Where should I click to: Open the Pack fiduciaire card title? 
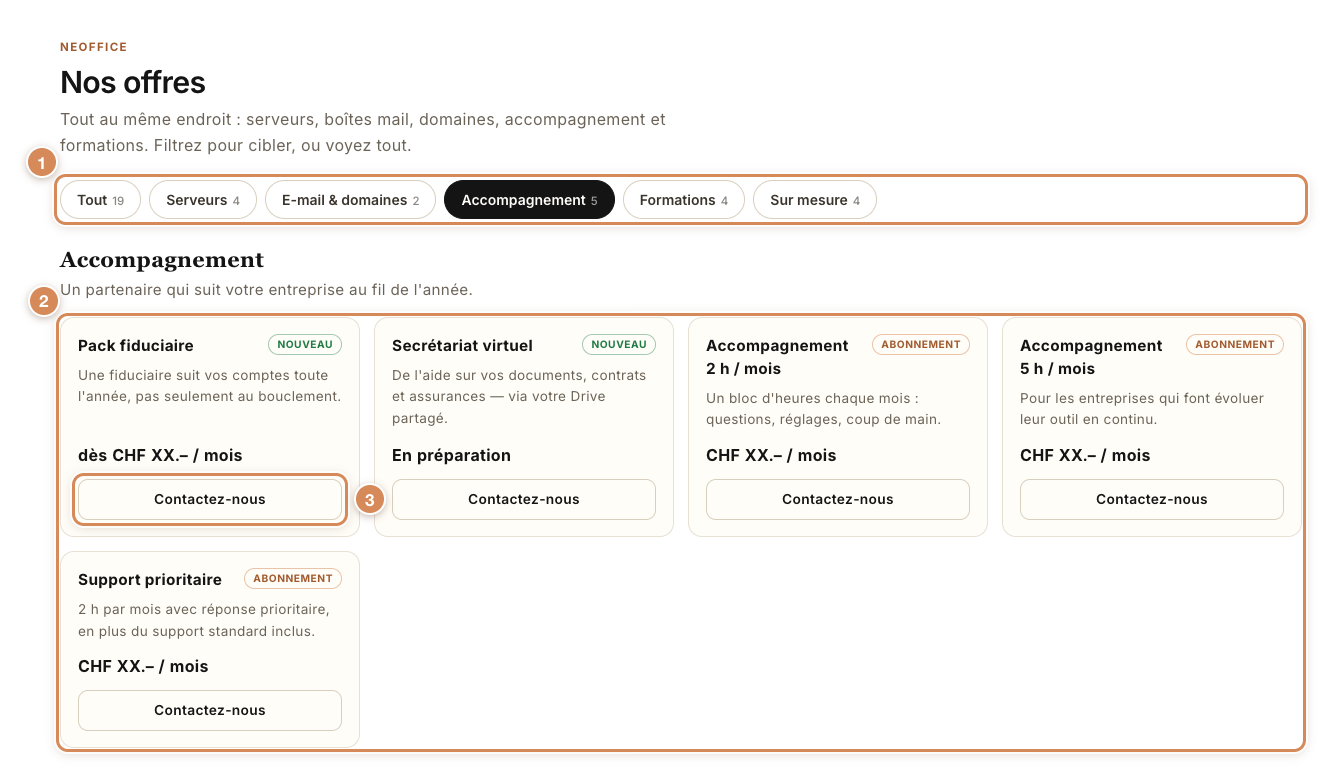tap(136, 345)
